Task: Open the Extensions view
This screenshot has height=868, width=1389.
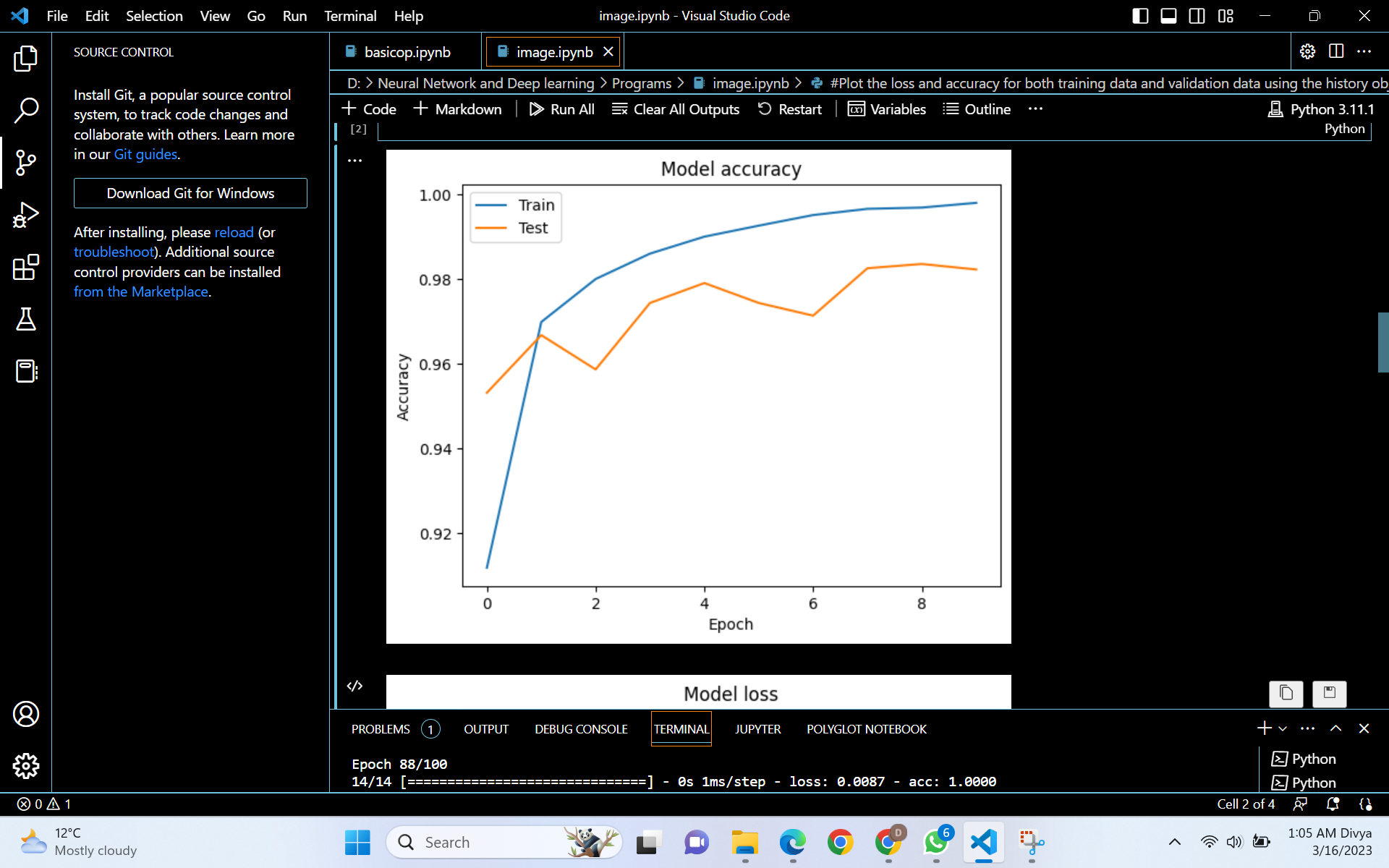Action: tap(26, 268)
